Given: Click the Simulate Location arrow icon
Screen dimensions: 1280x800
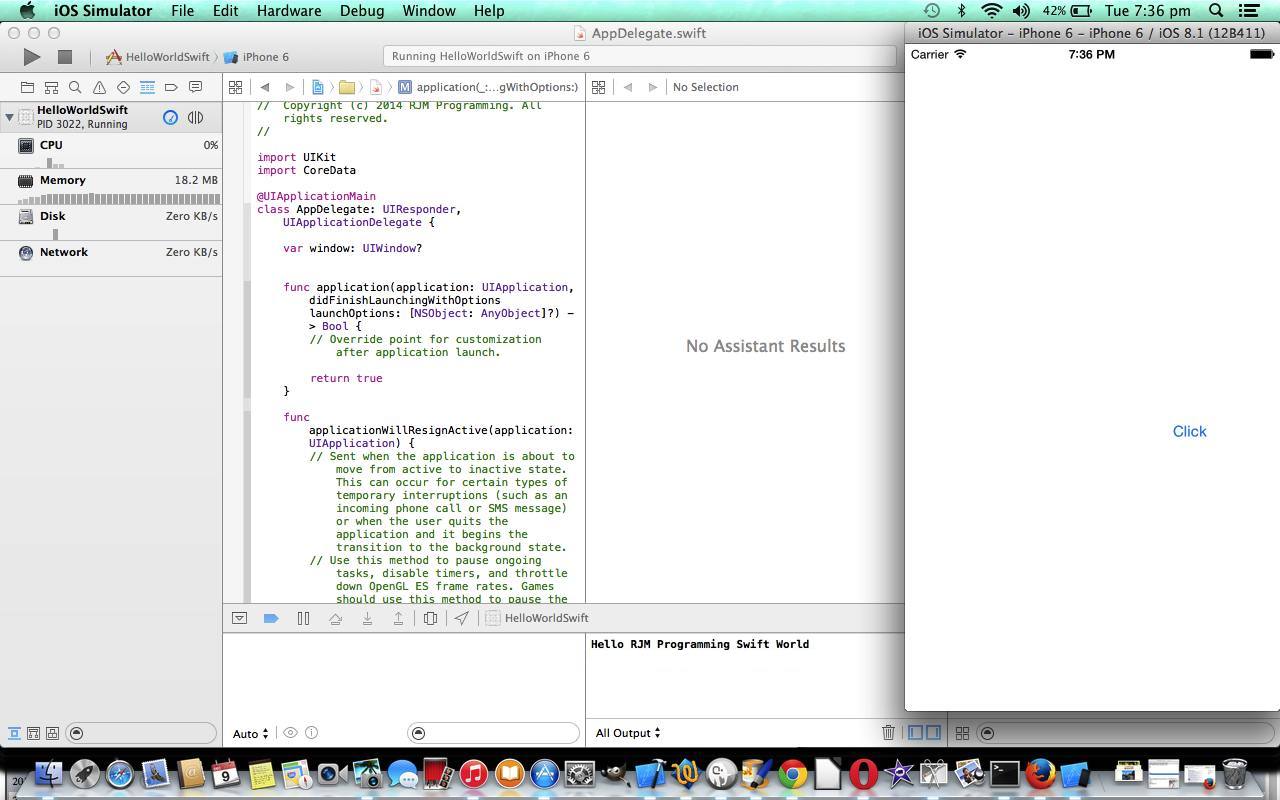Looking at the screenshot, I should click(461, 618).
